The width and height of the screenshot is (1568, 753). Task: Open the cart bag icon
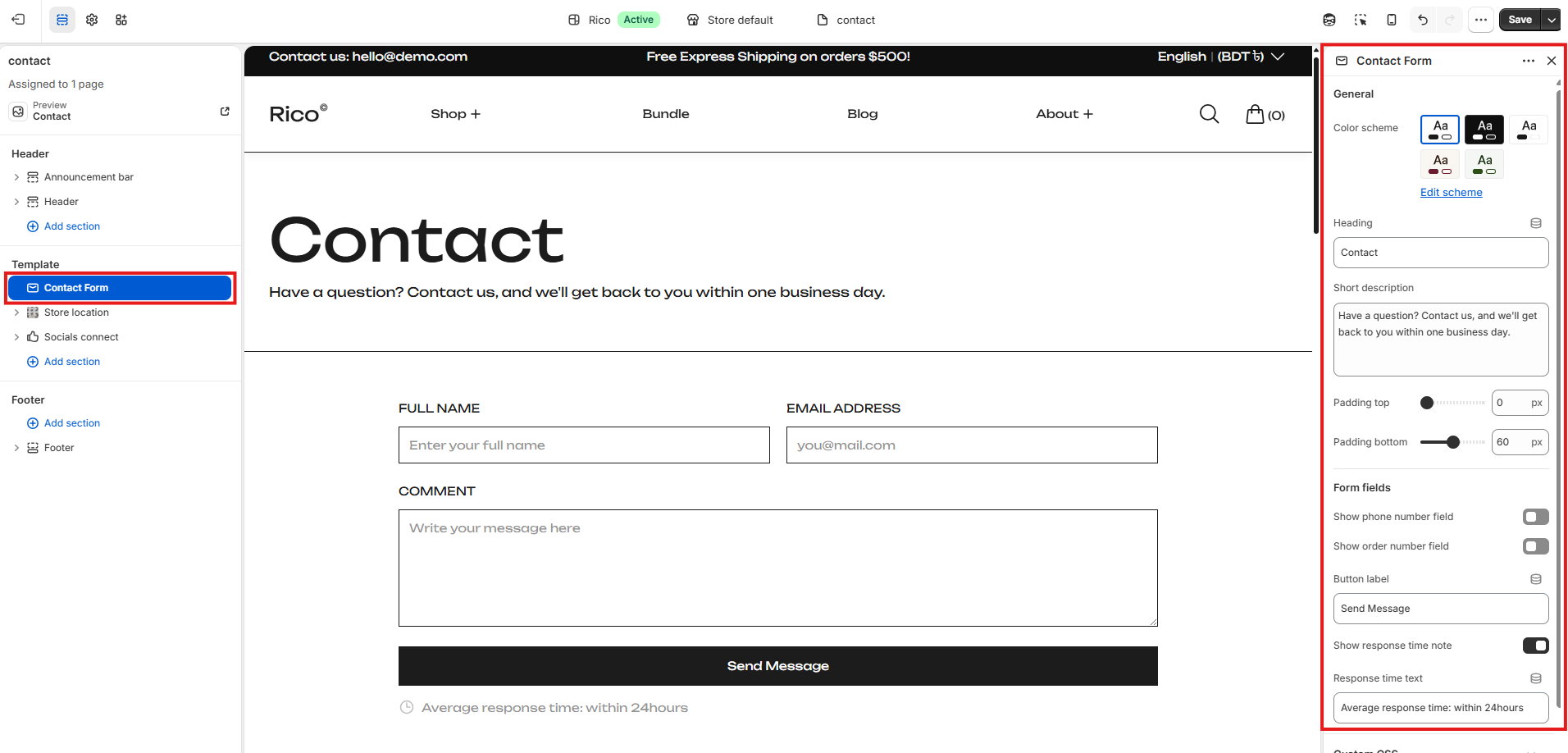click(1255, 114)
